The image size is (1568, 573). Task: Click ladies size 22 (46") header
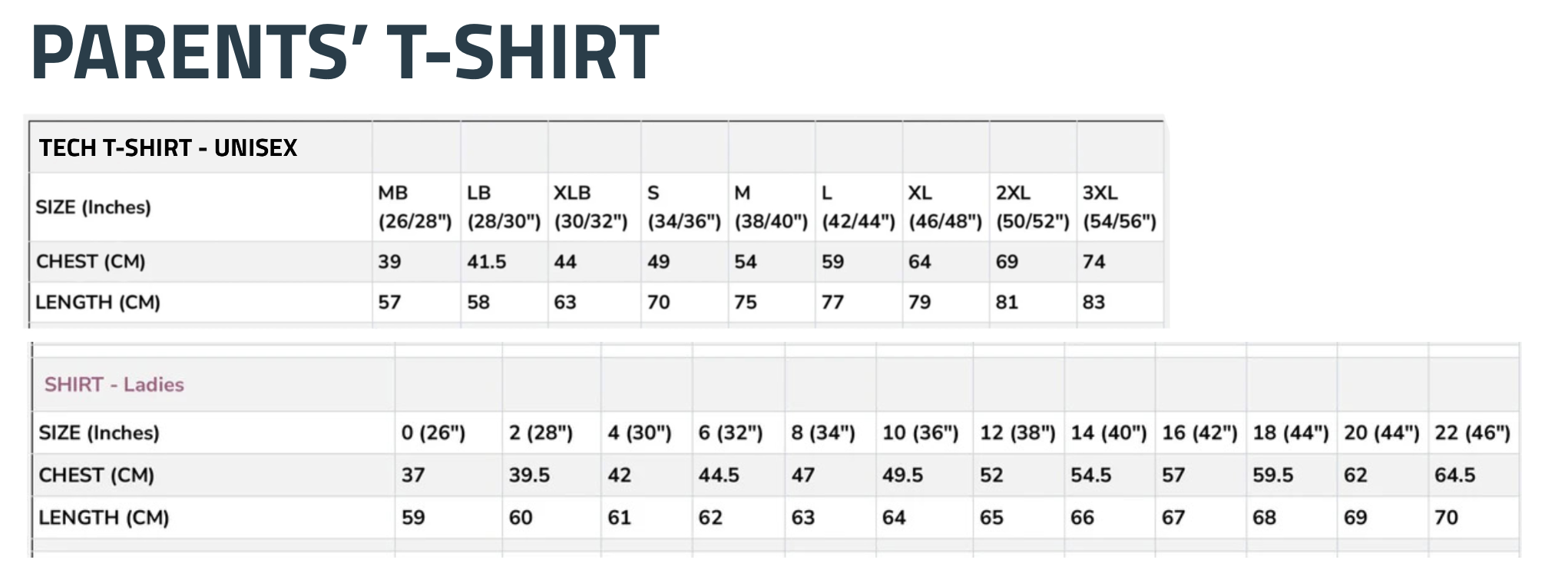click(1472, 432)
